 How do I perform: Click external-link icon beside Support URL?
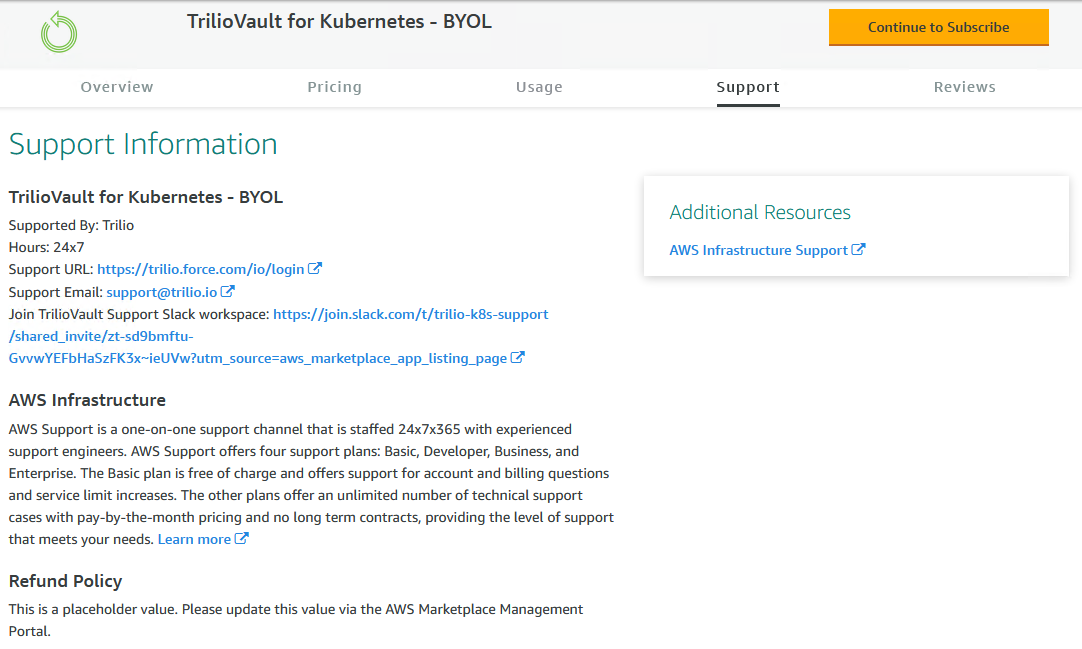tap(315, 269)
